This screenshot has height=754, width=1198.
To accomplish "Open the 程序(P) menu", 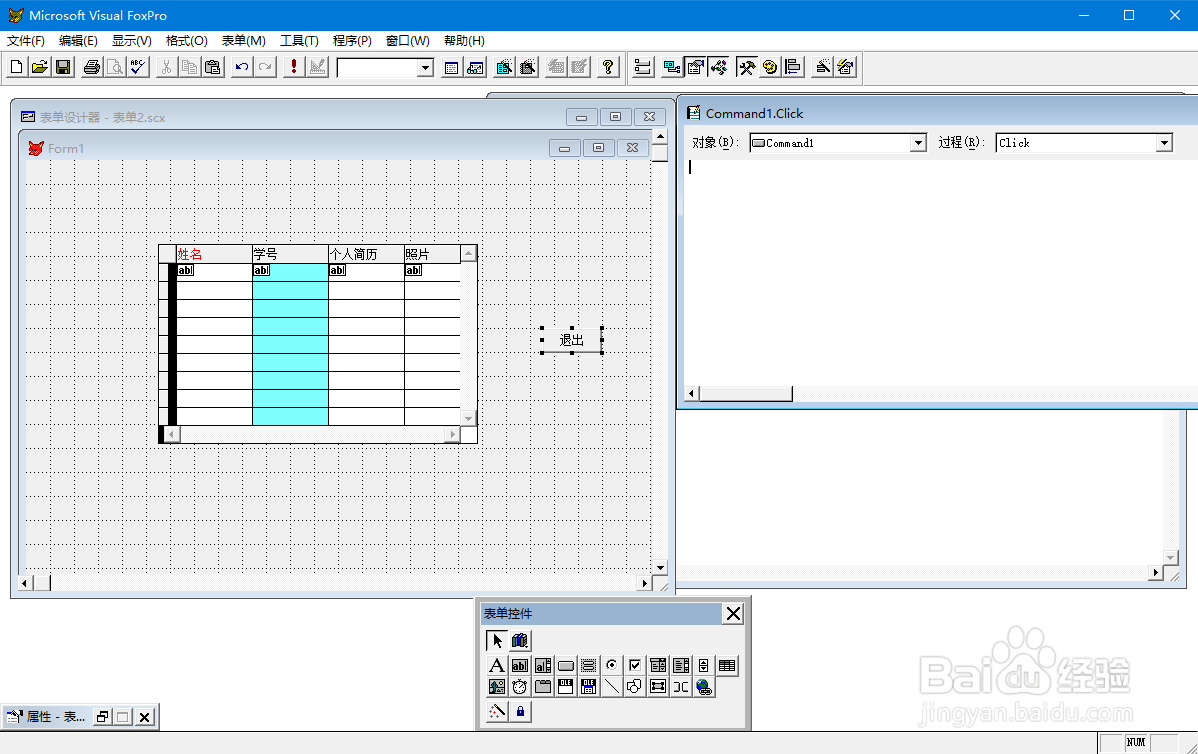I will click(352, 40).
